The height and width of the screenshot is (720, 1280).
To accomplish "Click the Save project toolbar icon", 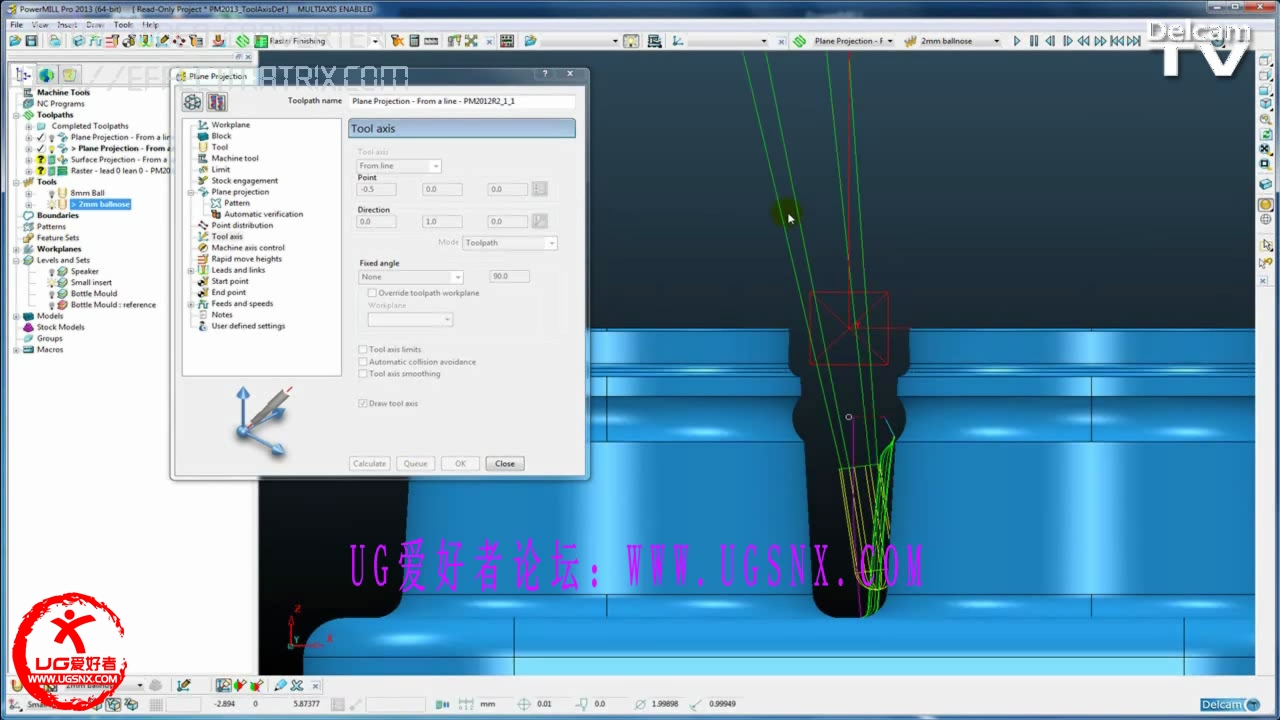I will [x=31, y=41].
